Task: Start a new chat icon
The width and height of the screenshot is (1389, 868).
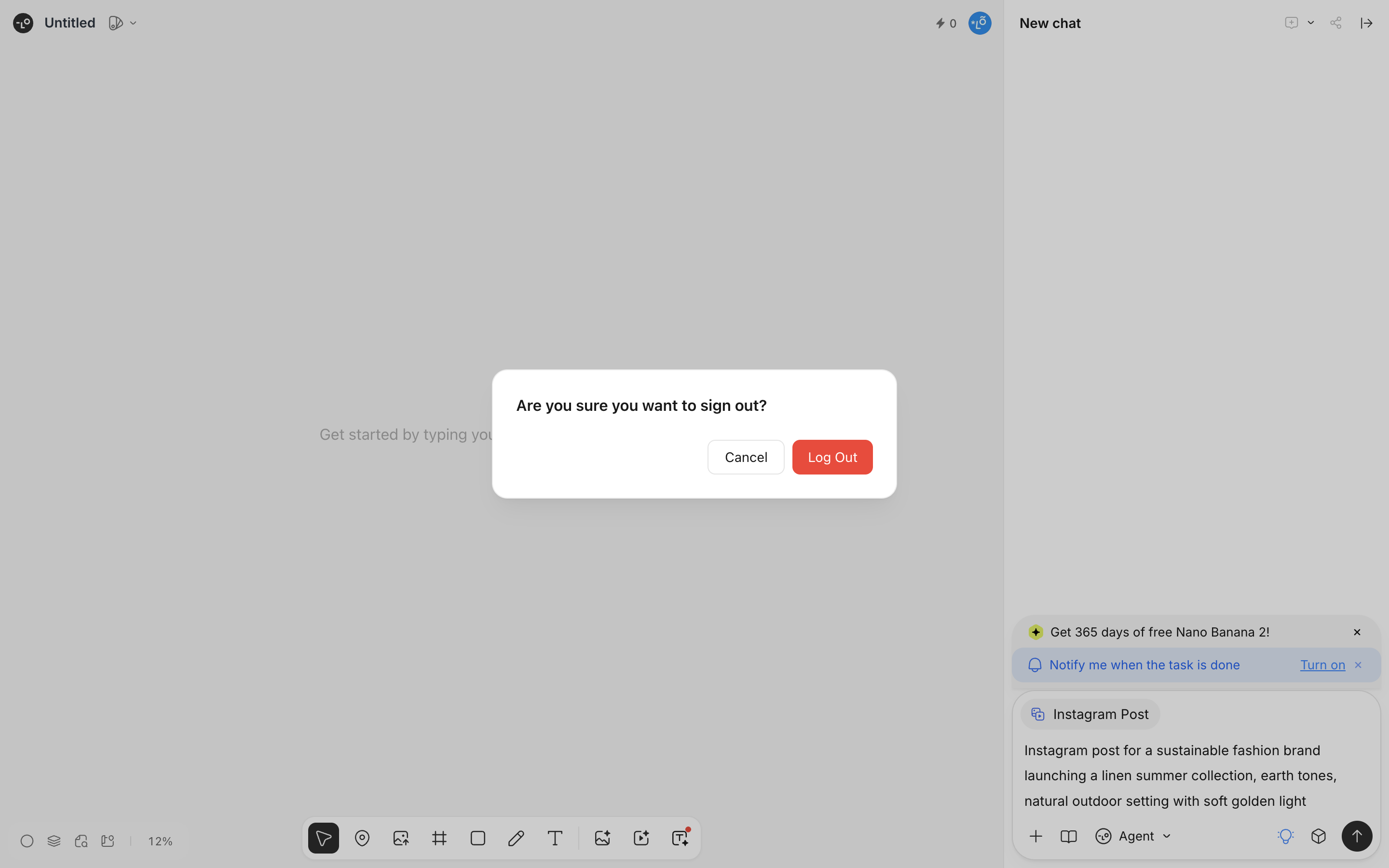Action: pyautogui.click(x=1292, y=23)
